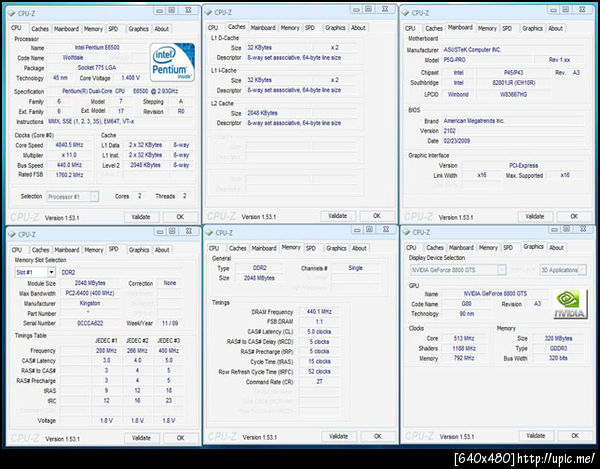Click the GPU Code Name value G80
Image resolution: width=600 pixels, height=469 pixels.
(466, 303)
